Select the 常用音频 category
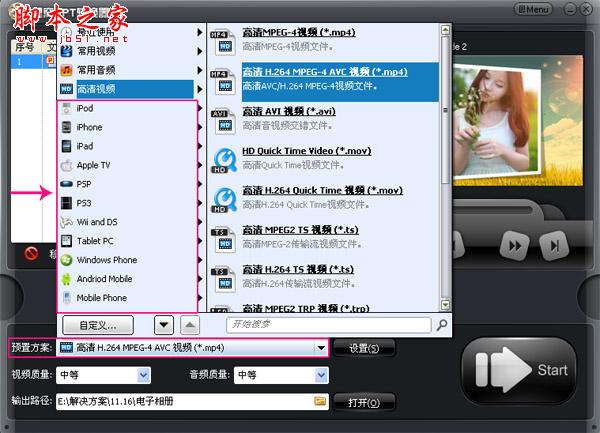Screen dimensions: 600x433 click(126, 70)
